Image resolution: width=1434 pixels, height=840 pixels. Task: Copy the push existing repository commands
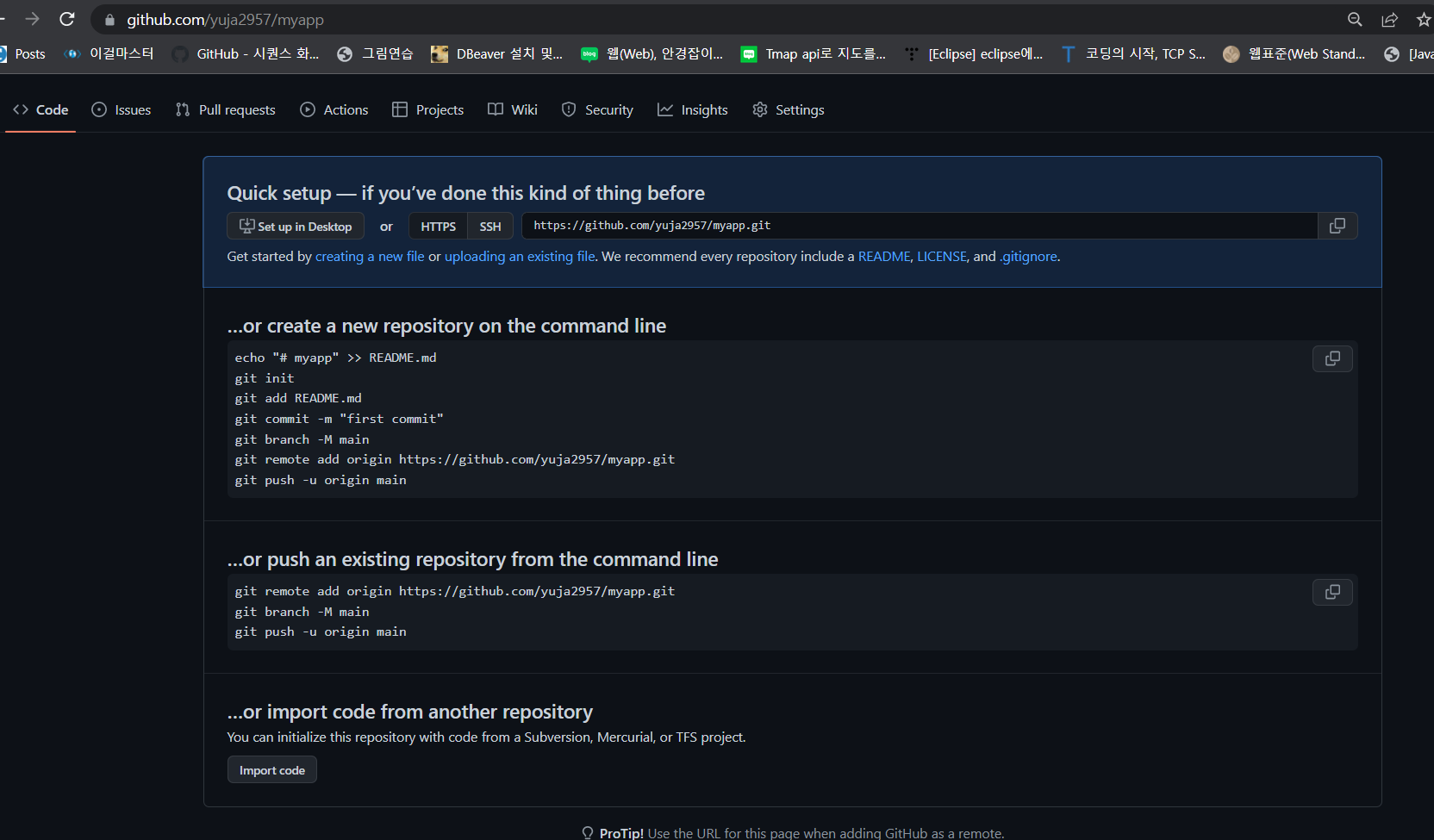click(1332, 592)
